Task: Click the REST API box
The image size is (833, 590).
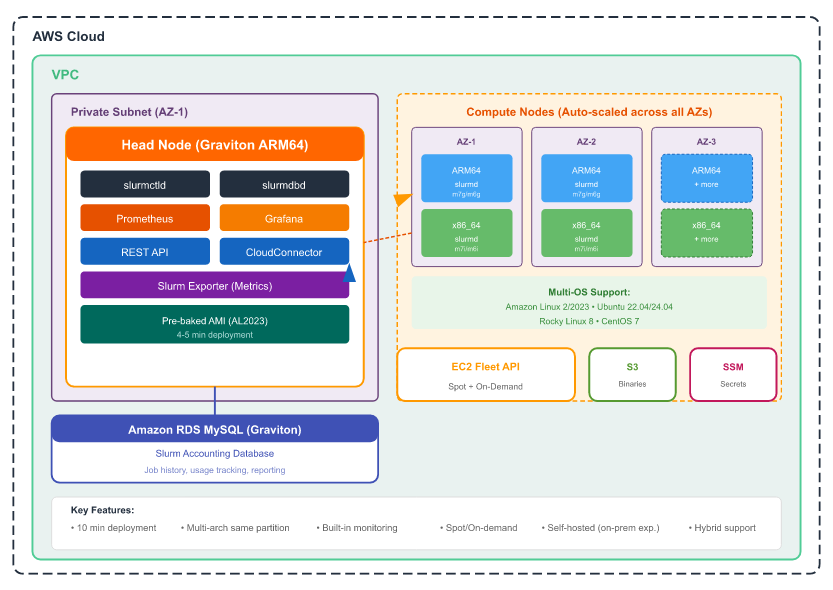Action: click(x=145, y=251)
